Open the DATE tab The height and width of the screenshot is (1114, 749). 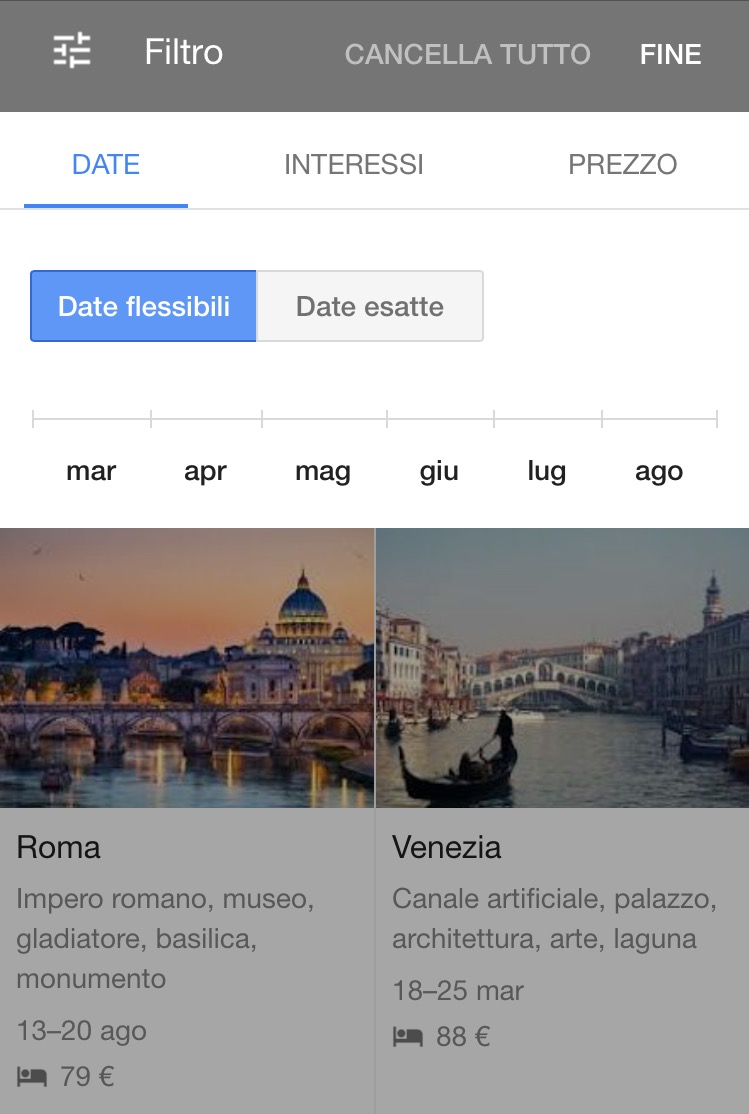pyautogui.click(x=106, y=165)
